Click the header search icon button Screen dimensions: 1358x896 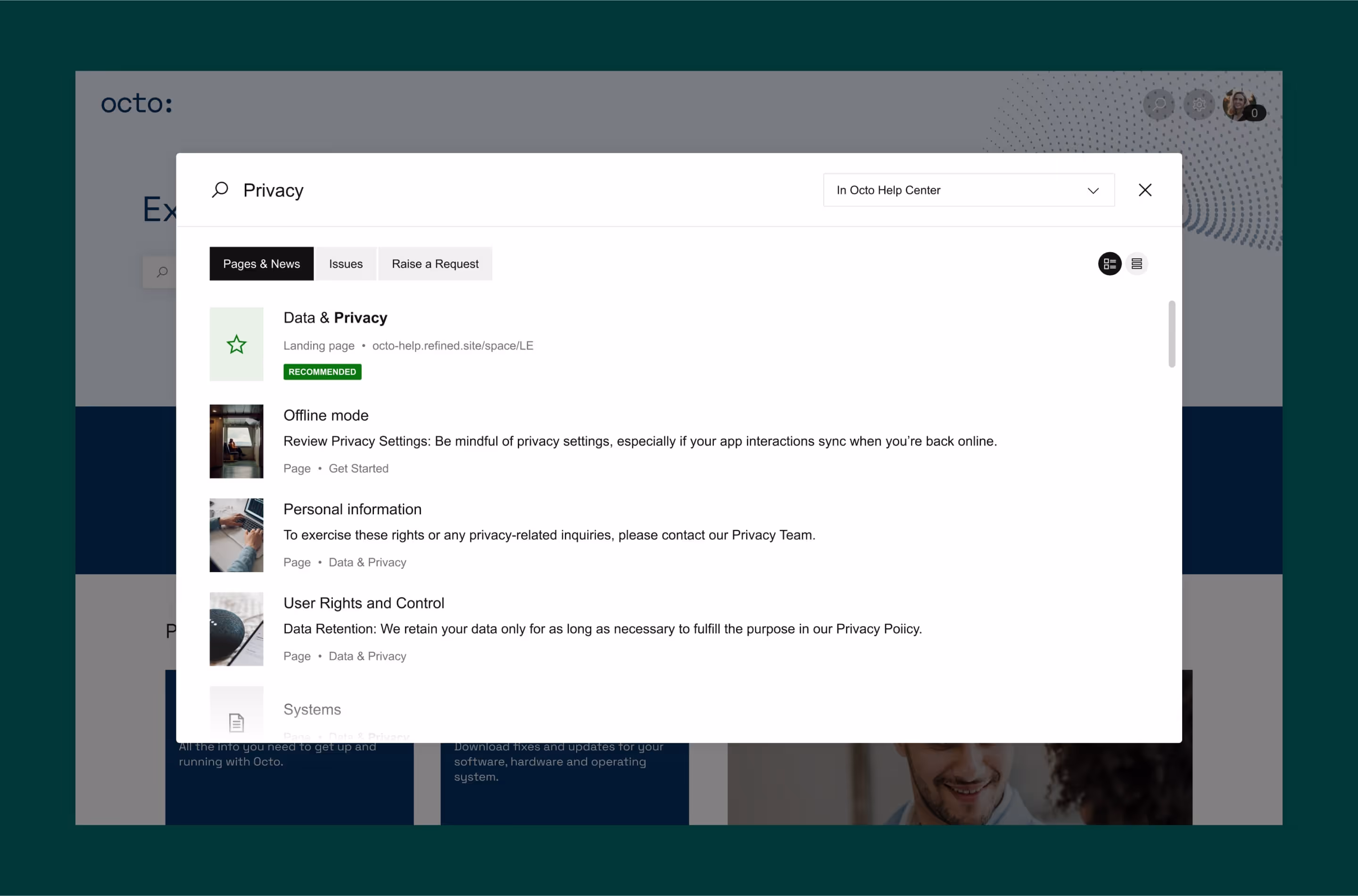pyautogui.click(x=1159, y=105)
